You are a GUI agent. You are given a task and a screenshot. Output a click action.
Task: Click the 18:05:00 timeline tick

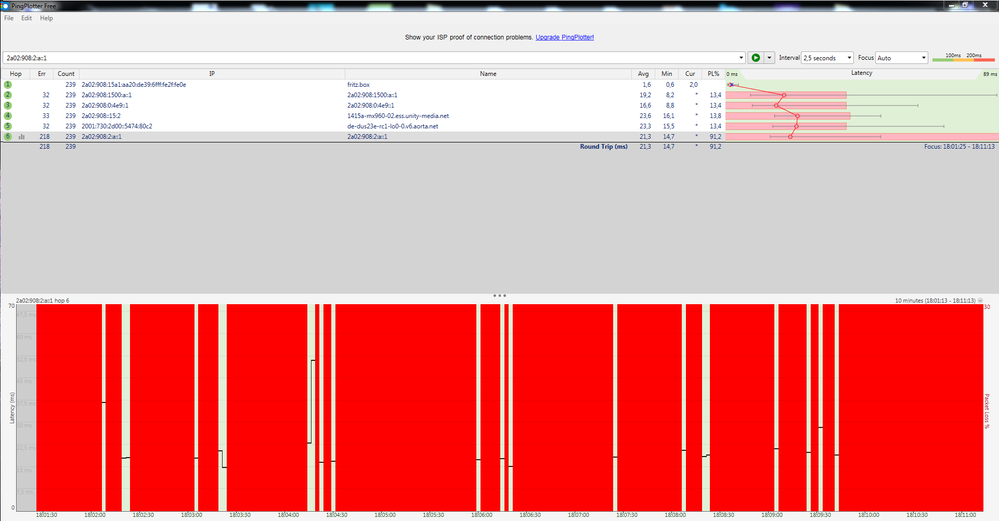click(x=385, y=515)
